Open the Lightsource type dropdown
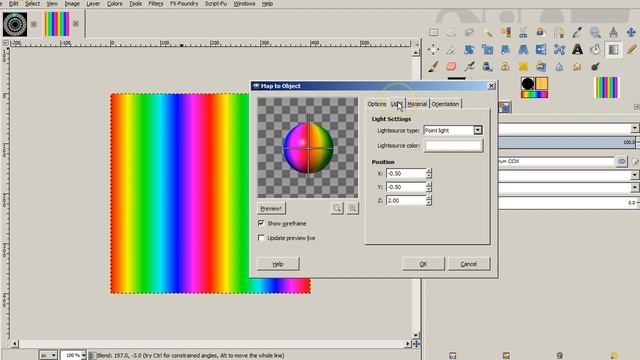The width and height of the screenshot is (640, 360). (453, 131)
